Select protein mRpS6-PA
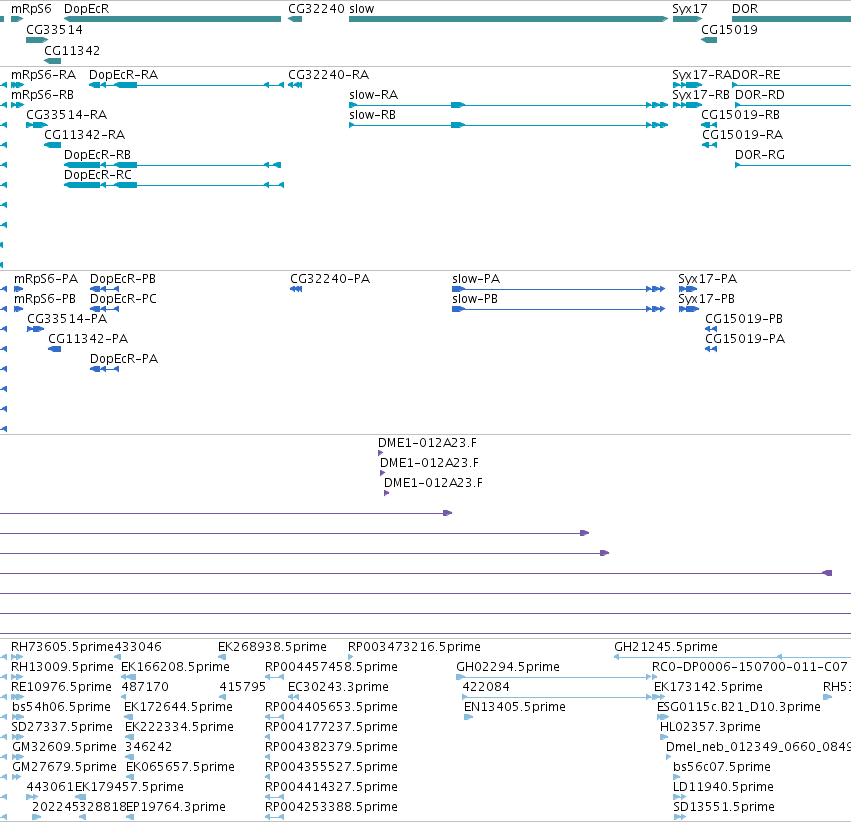 pos(46,278)
